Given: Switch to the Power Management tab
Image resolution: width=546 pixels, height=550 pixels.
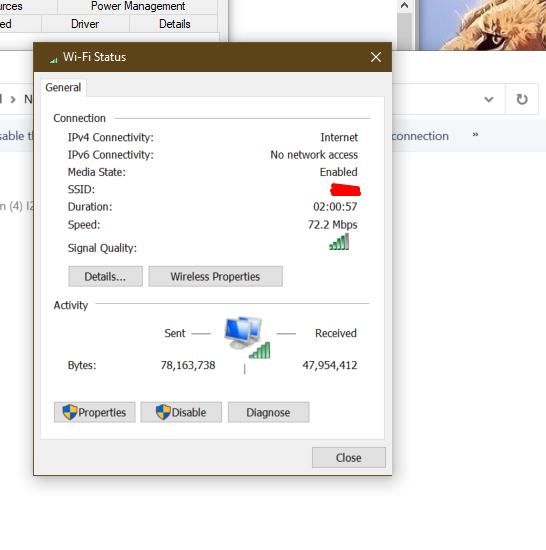Looking at the screenshot, I should point(138,6).
